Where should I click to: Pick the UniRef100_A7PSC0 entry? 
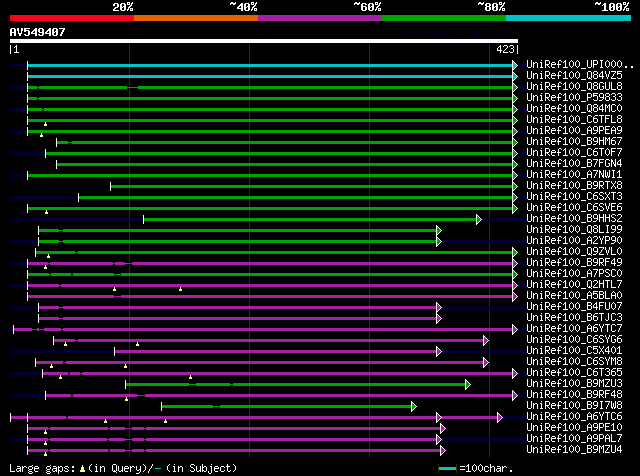(x=574, y=274)
